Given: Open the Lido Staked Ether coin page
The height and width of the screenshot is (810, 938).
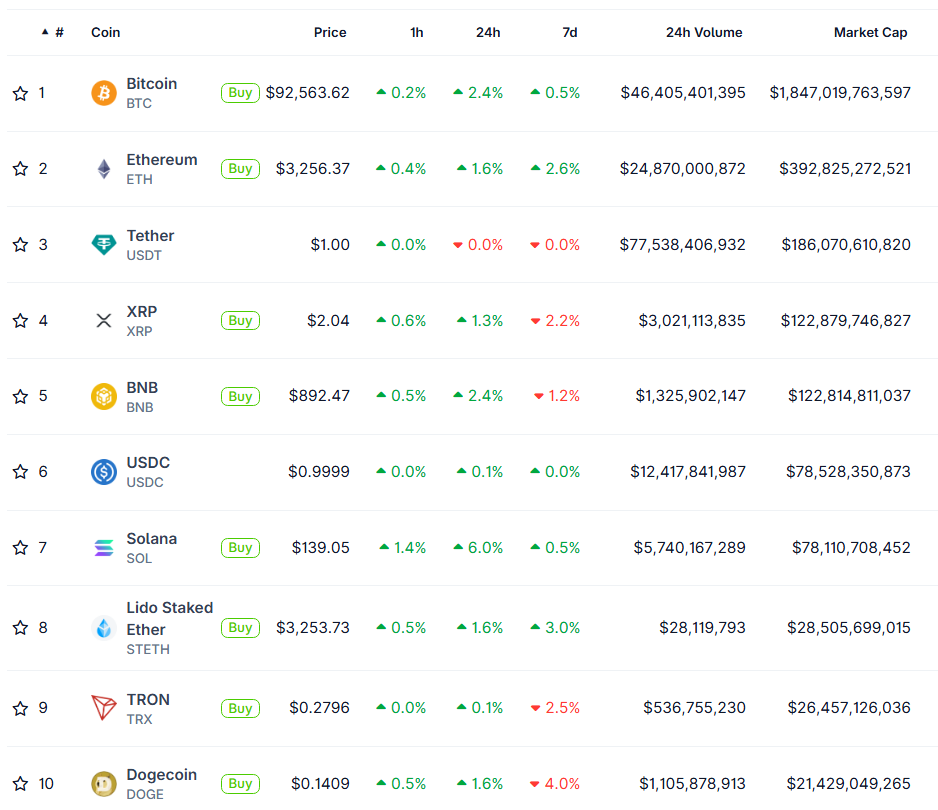Looking at the screenshot, I should pyautogui.click(x=169, y=618).
